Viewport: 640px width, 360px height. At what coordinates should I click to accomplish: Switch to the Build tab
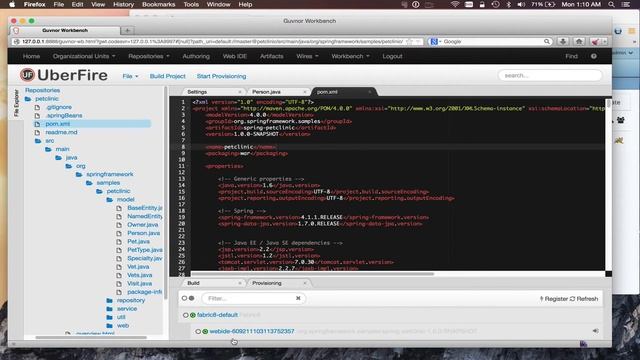[x=193, y=283]
